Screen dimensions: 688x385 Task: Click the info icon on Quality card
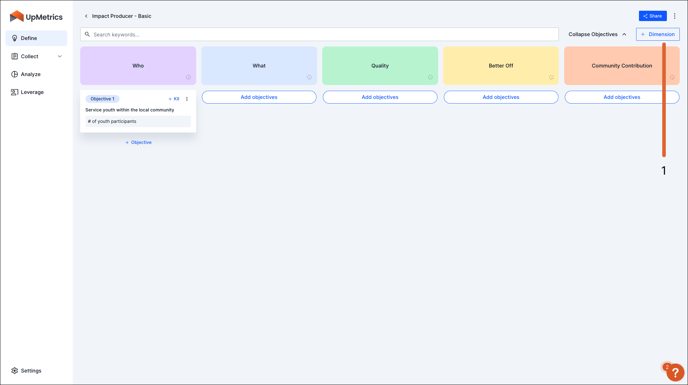[x=430, y=77]
